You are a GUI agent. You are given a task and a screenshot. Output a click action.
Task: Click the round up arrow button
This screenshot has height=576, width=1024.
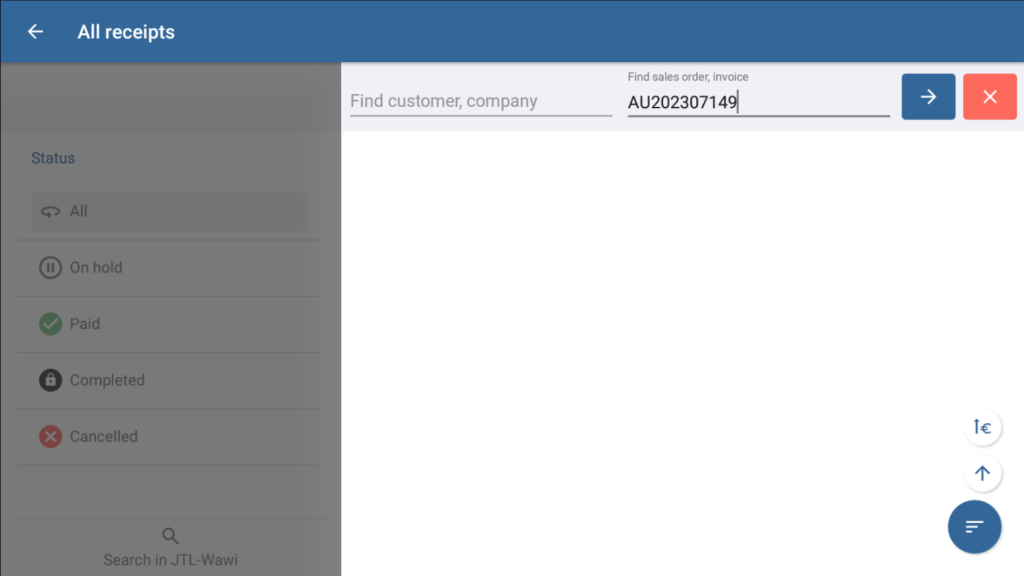982,474
